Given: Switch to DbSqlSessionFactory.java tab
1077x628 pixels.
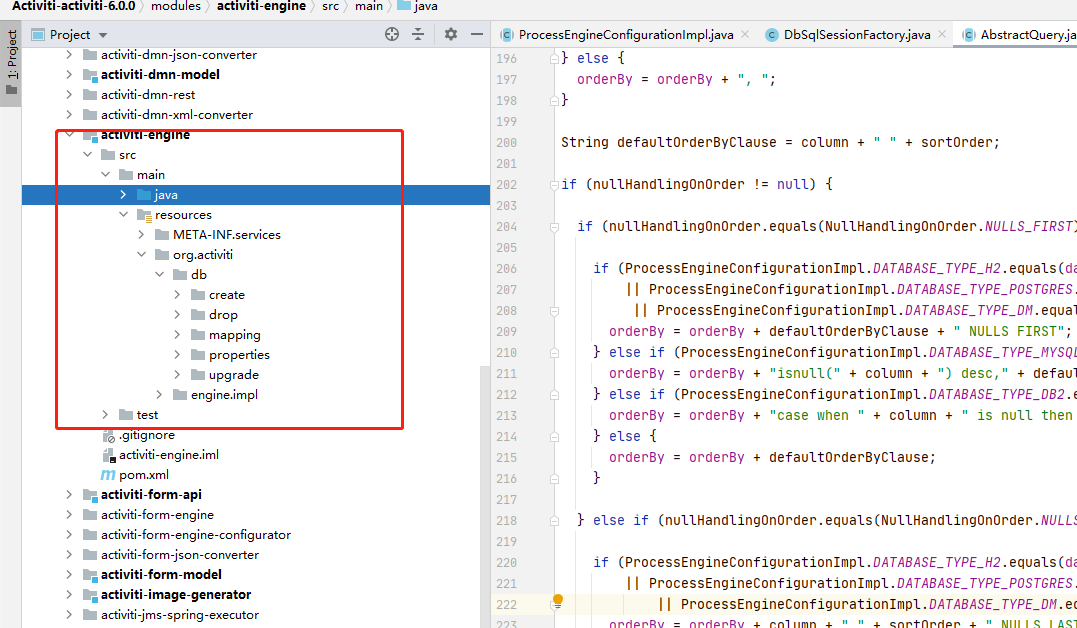Looking at the screenshot, I should click(857, 34).
